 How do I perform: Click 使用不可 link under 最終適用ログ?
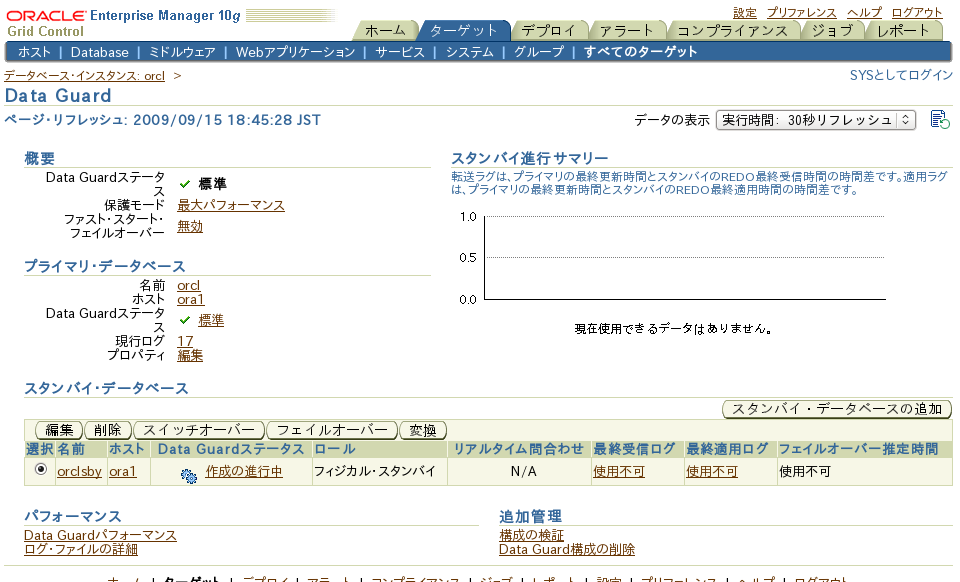pos(711,472)
